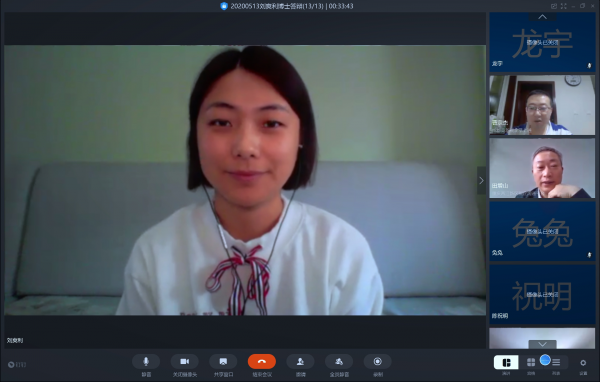This screenshot has height=382, width=600.
Task: Switch to the grid layout view
Action: coord(531,362)
